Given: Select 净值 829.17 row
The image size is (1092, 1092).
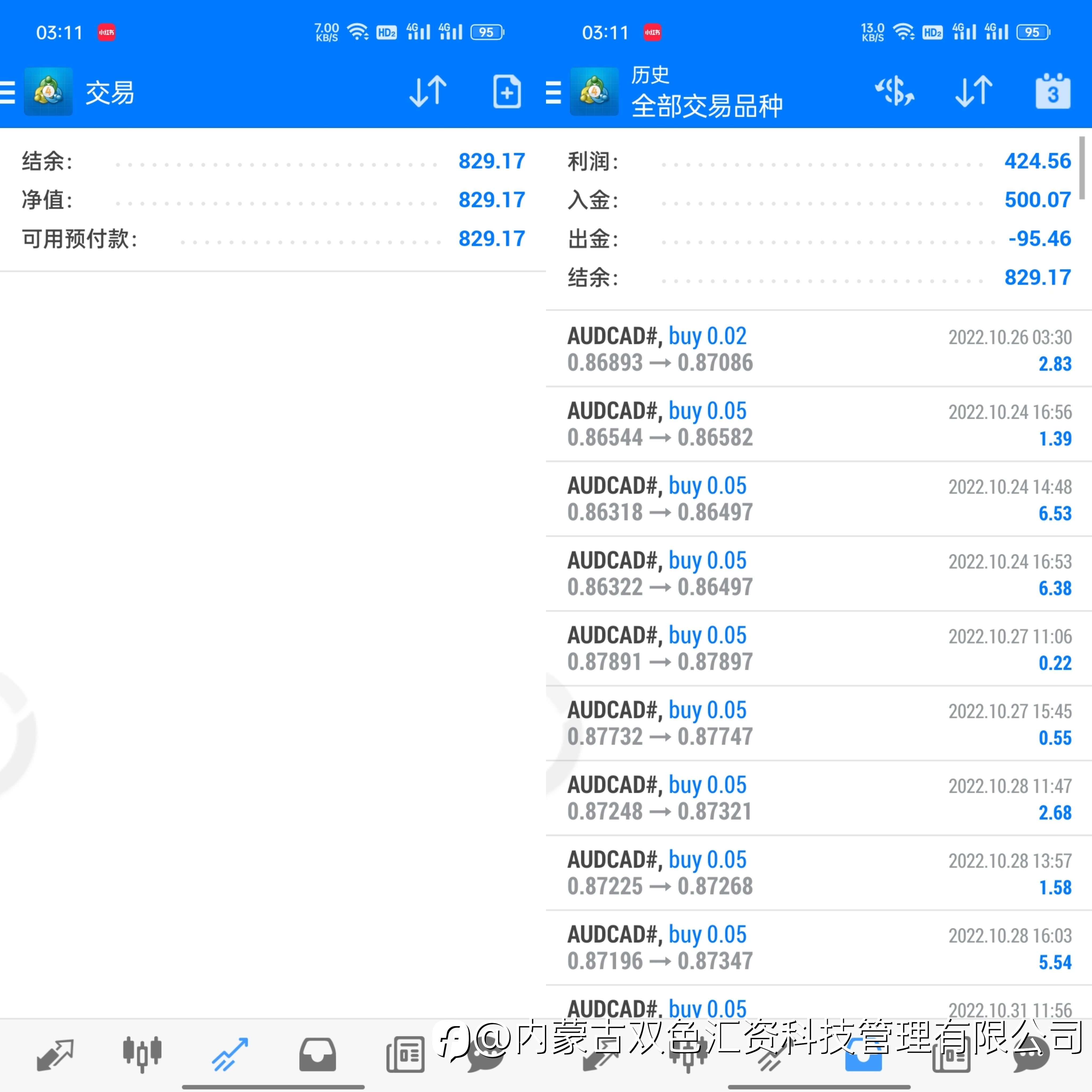Looking at the screenshot, I should point(273,200).
